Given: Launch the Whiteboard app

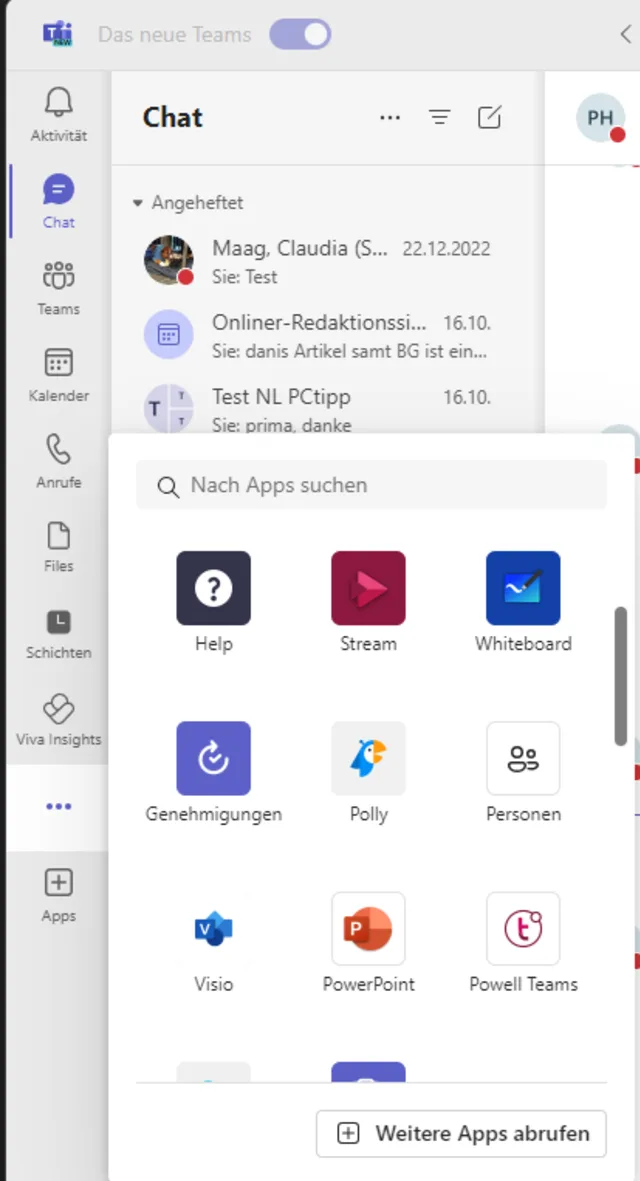Looking at the screenshot, I should click(x=523, y=601).
